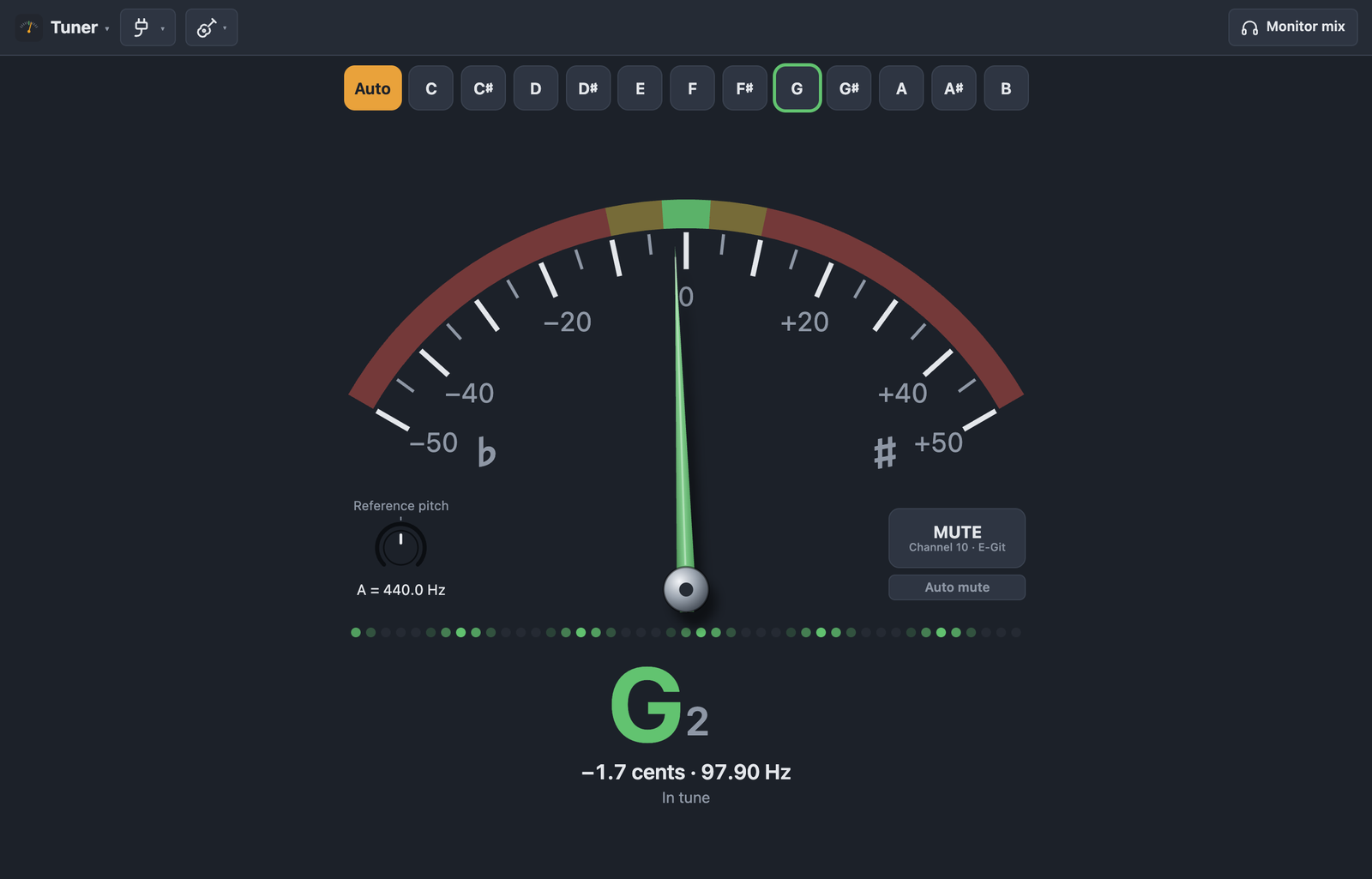Select the G# note button

coord(849,88)
